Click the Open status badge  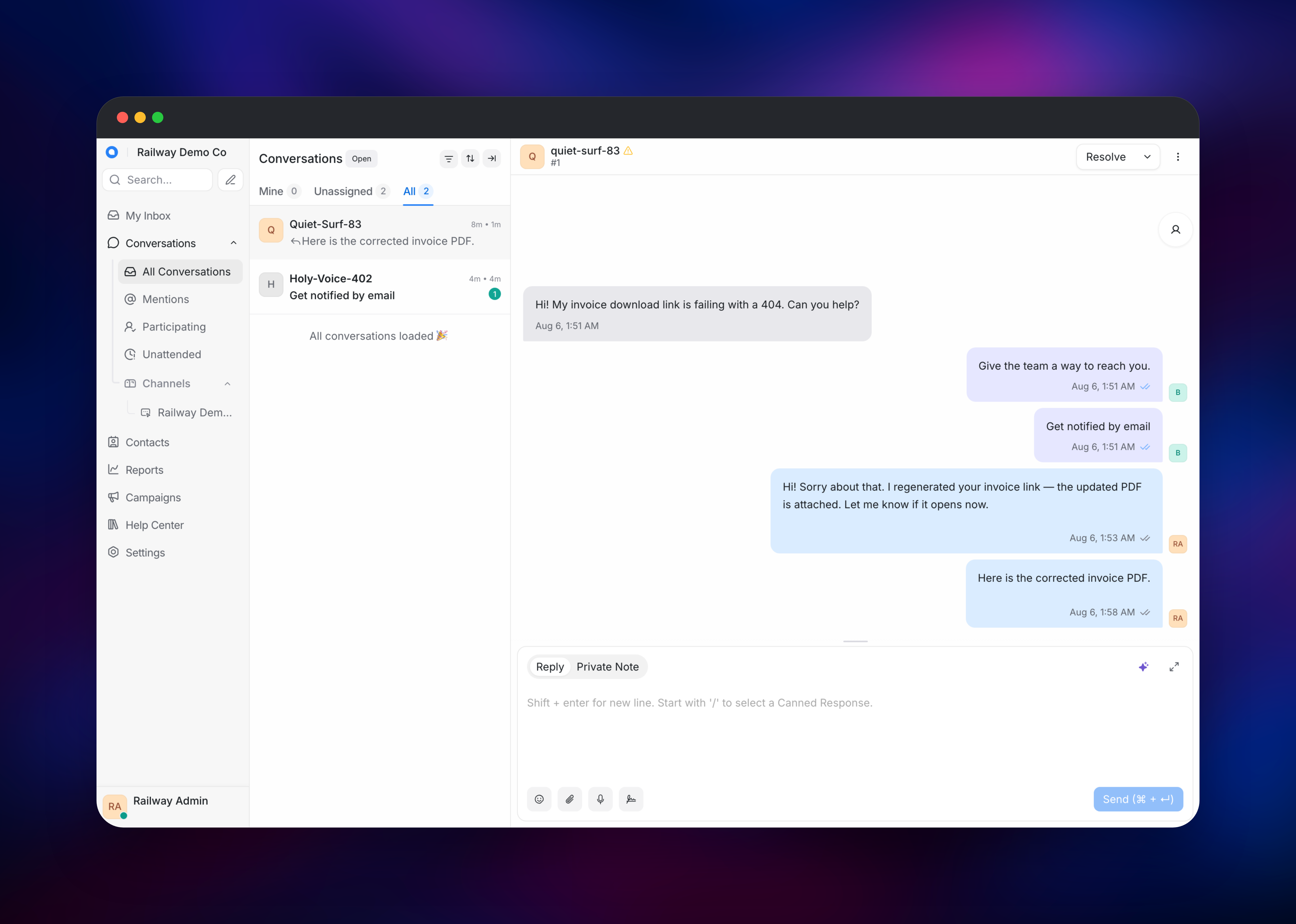pyautogui.click(x=361, y=159)
